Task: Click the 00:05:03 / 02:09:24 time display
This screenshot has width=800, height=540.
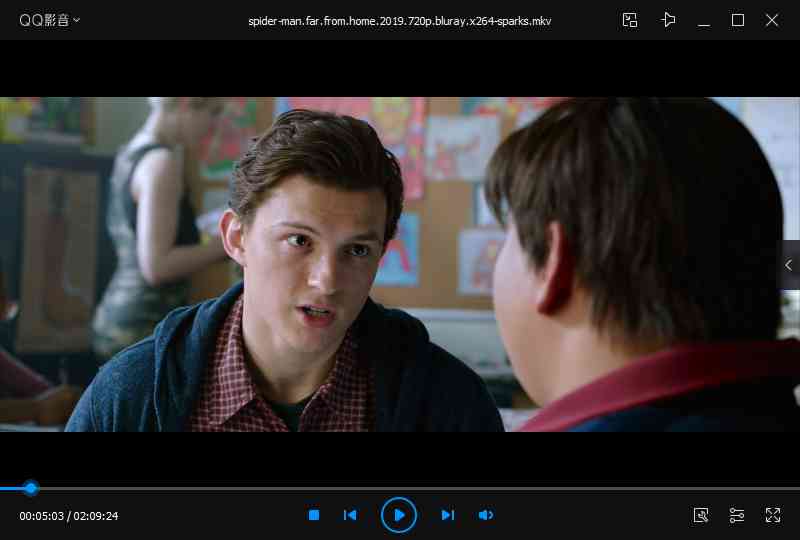Action: click(69, 516)
